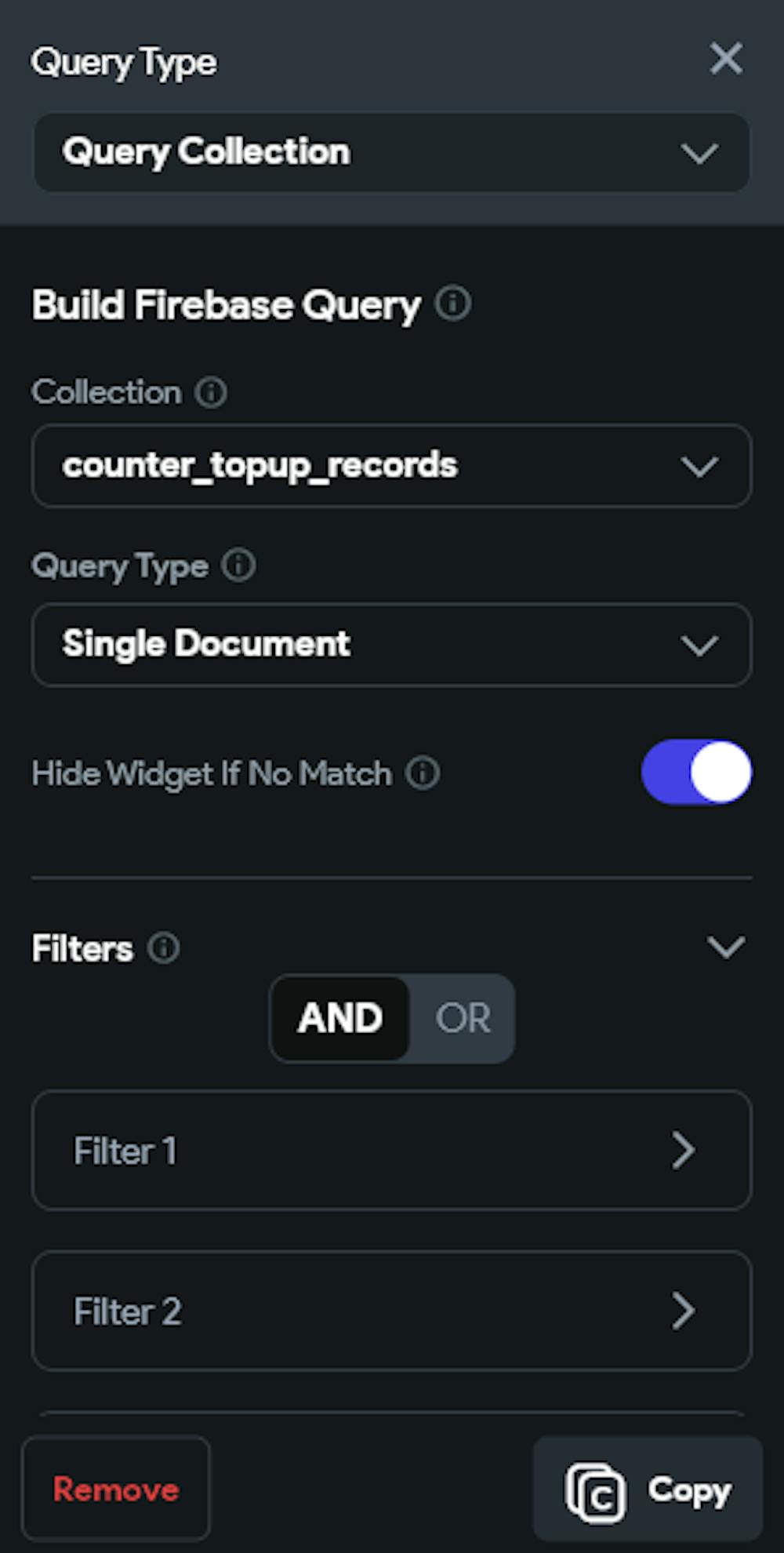Click the info icon beside Collection
The height and width of the screenshot is (1553, 784).
pos(211,391)
